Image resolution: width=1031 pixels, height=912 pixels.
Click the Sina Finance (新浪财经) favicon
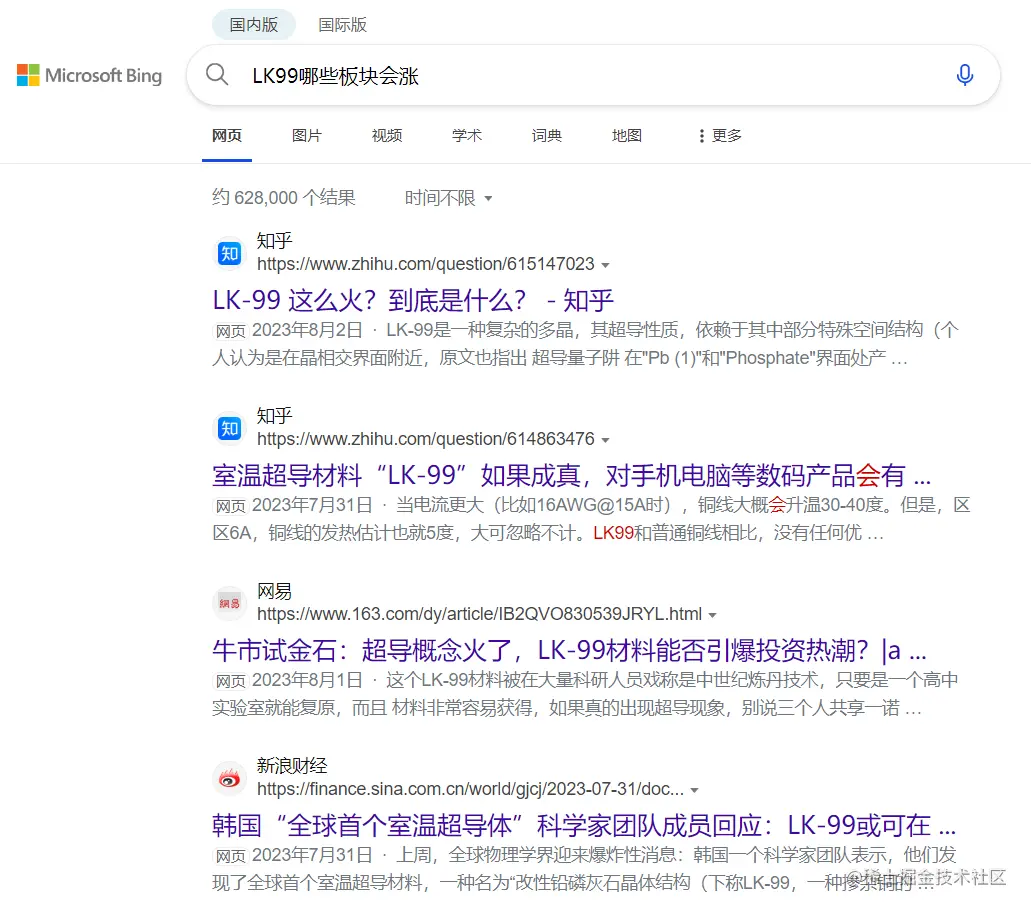pyautogui.click(x=229, y=779)
